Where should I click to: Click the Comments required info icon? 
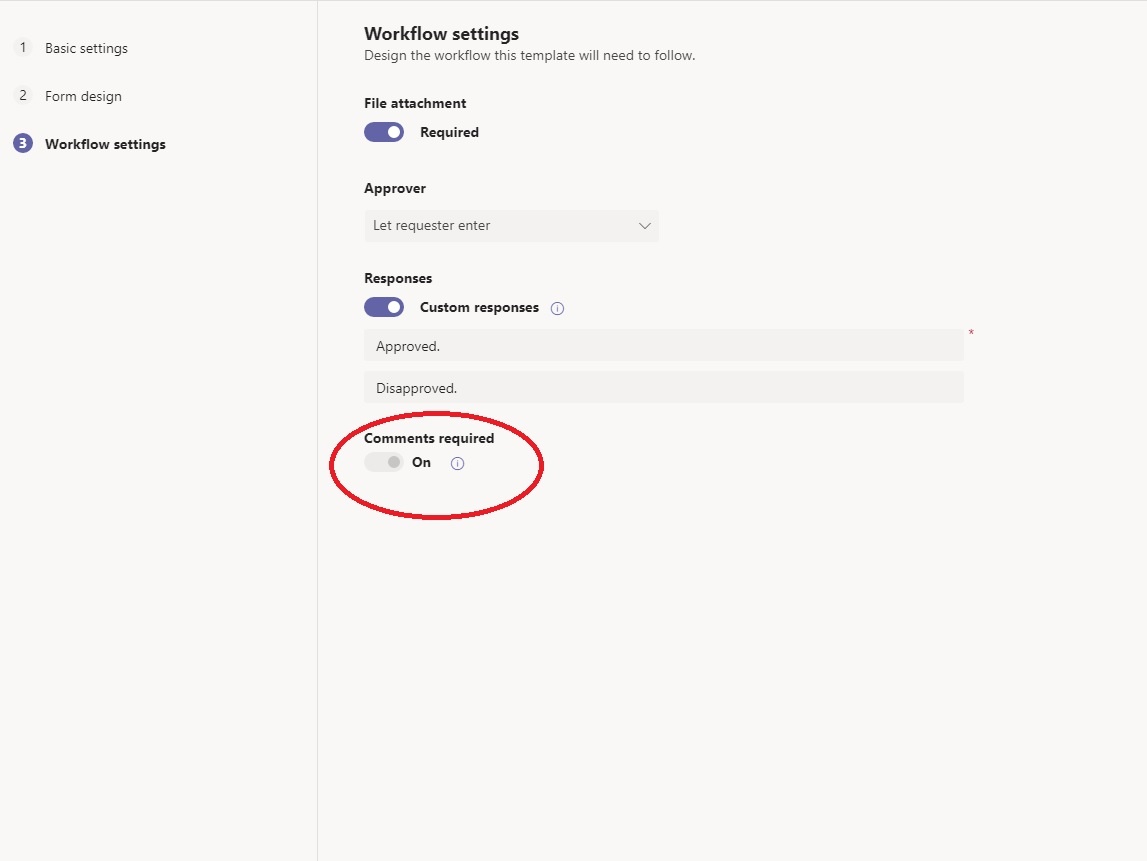tap(457, 463)
